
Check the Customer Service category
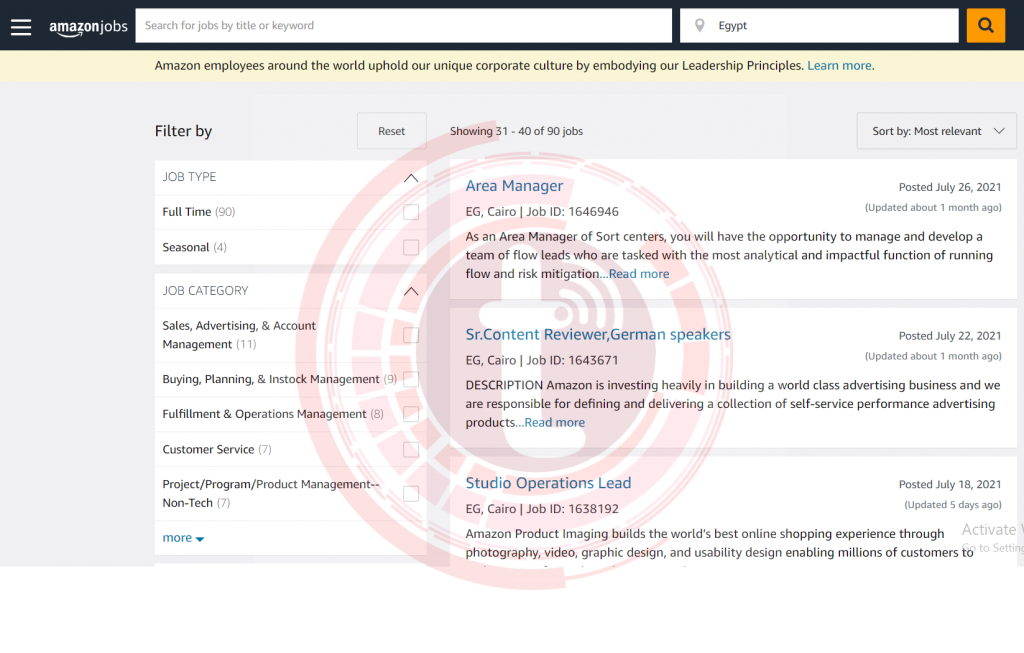coord(411,449)
